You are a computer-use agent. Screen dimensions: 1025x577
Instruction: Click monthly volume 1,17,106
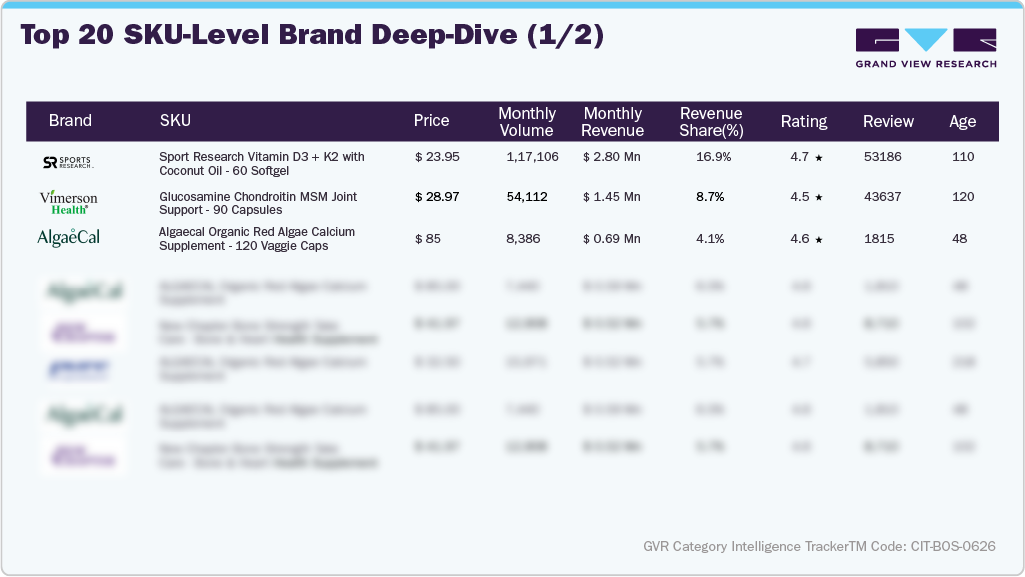point(533,157)
